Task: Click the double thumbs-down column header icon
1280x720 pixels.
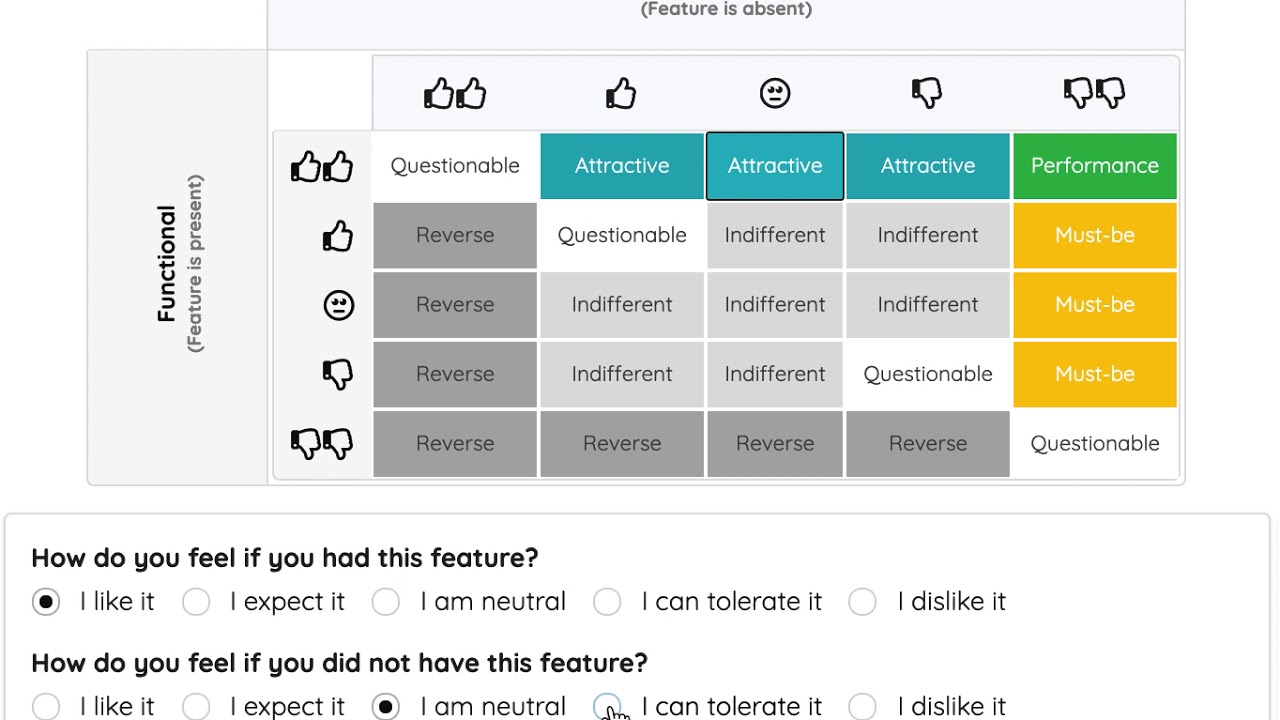Action: pos(1094,94)
